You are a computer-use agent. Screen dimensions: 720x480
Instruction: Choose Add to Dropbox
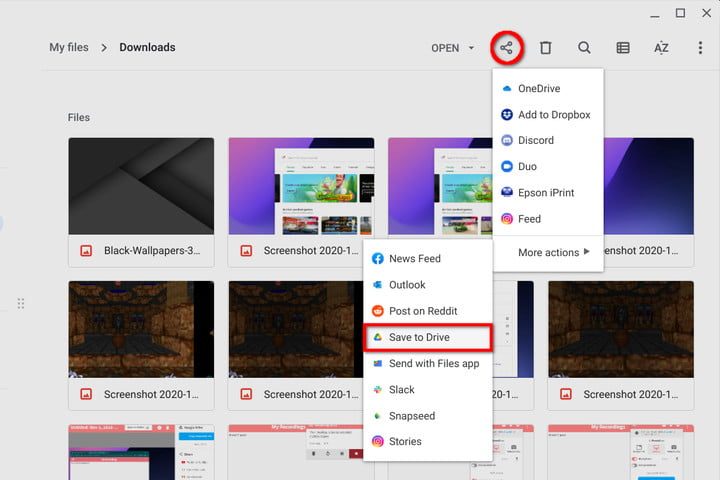coord(548,114)
